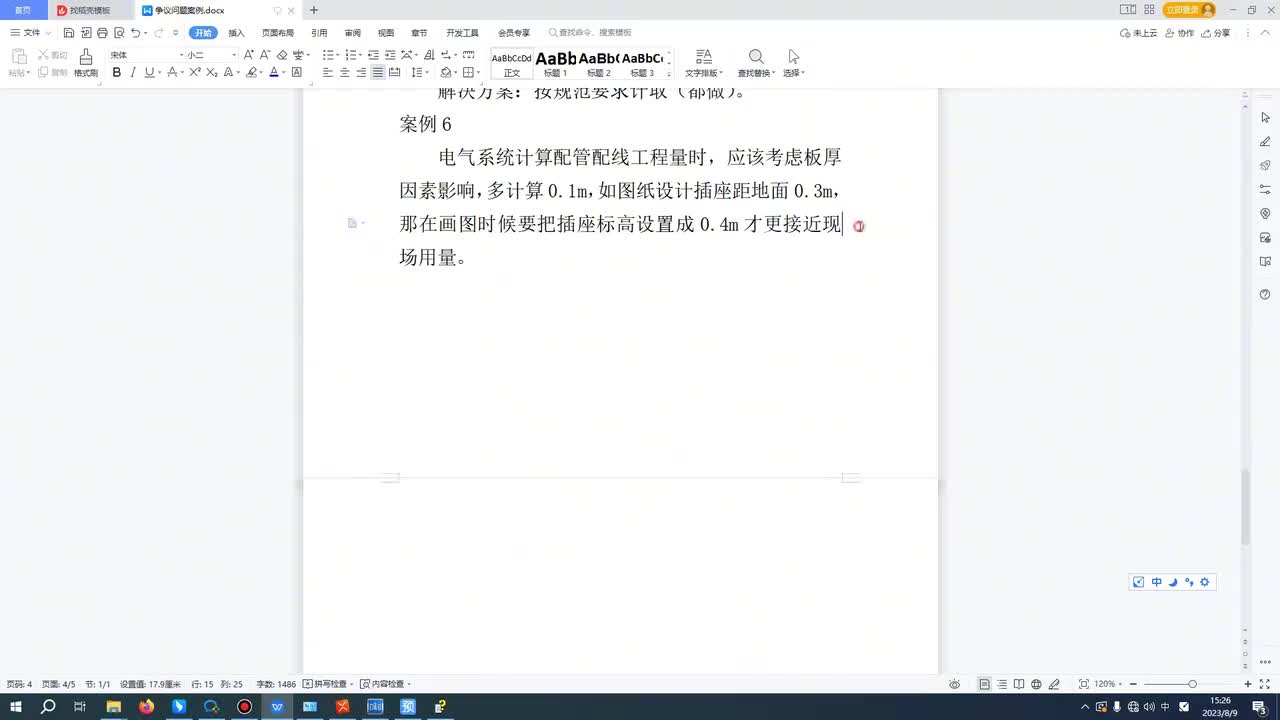Click the Numbered list icon
Image resolution: width=1280 pixels, height=720 pixels.
[x=351, y=55]
